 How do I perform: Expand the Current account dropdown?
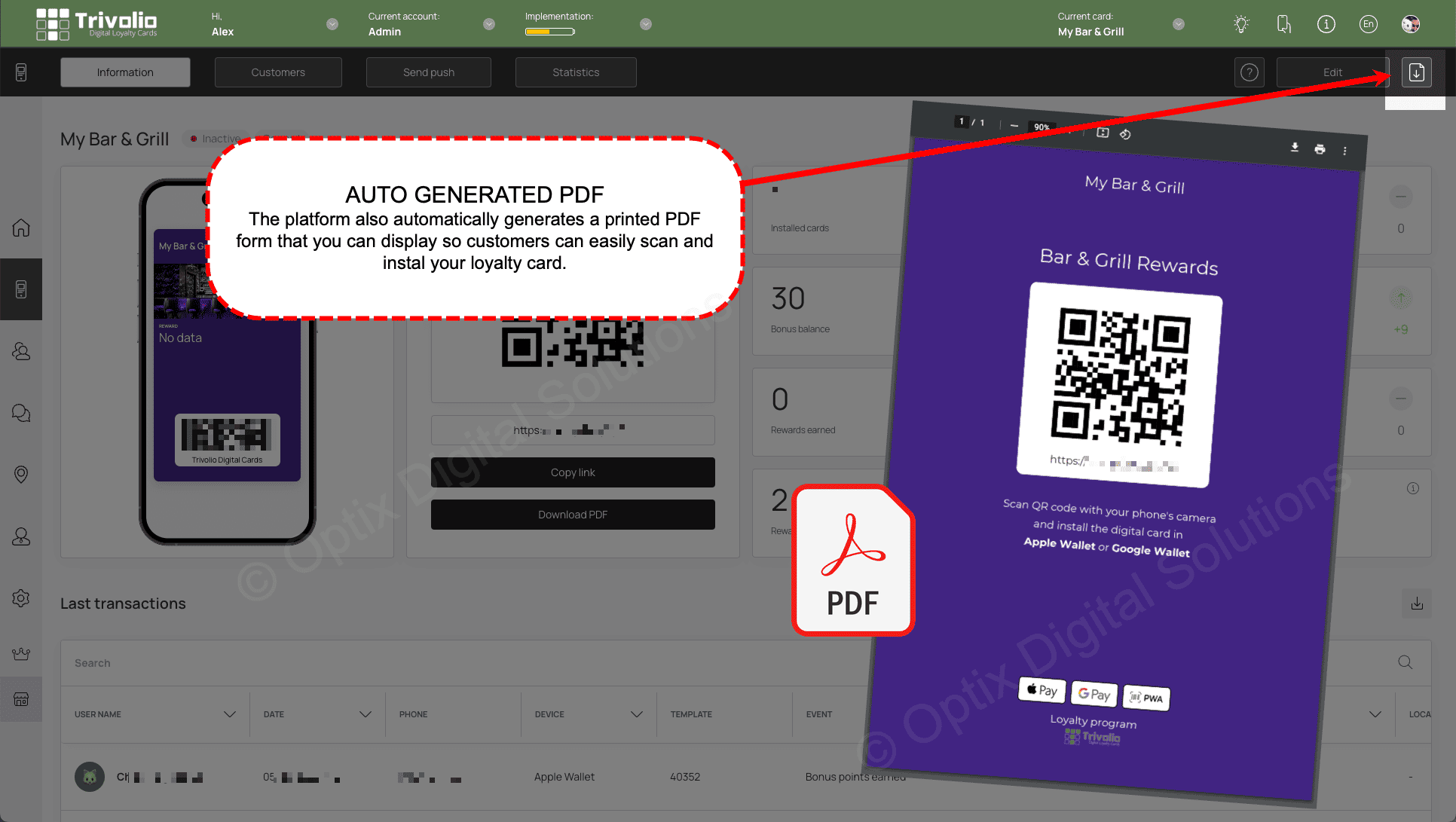pos(489,24)
